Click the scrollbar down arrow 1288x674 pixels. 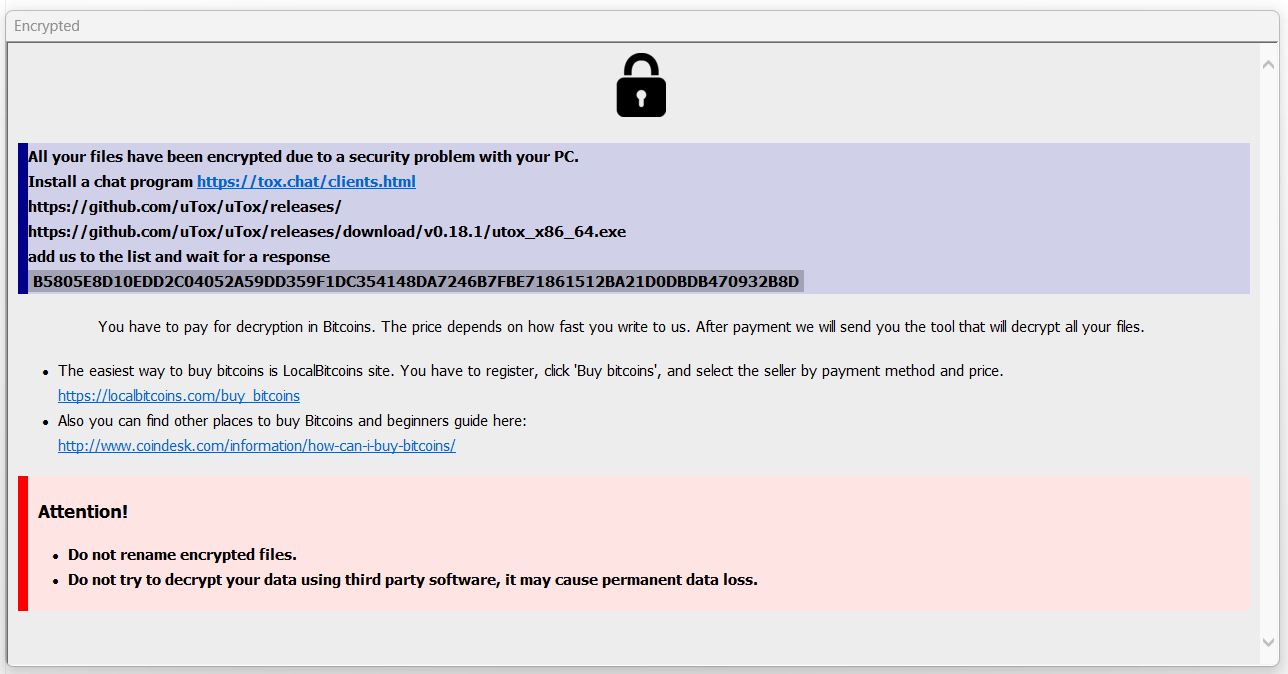(x=1268, y=642)
